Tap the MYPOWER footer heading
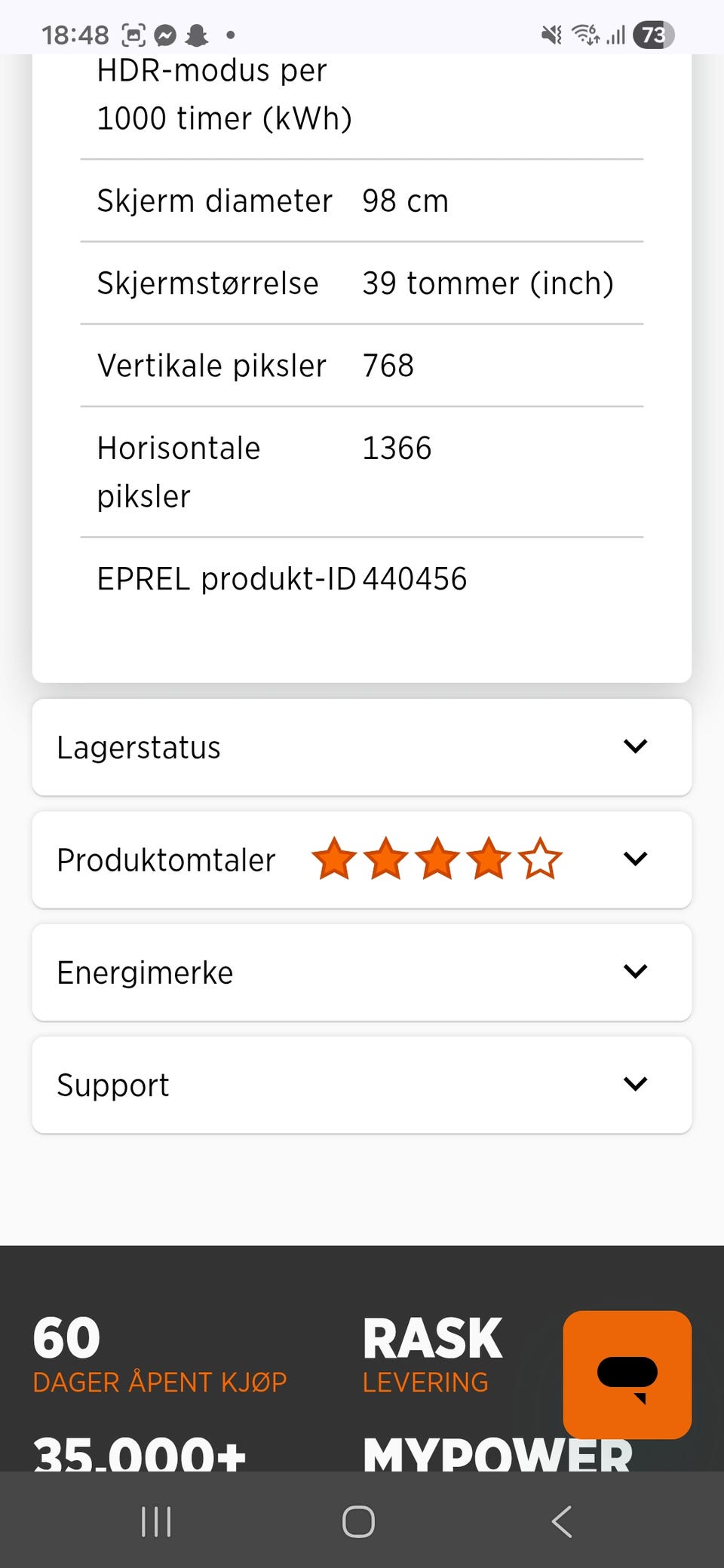Image resolution: width=724 pixels, height=1568 pixels. pyautogui.click(x=498, y=1453)
